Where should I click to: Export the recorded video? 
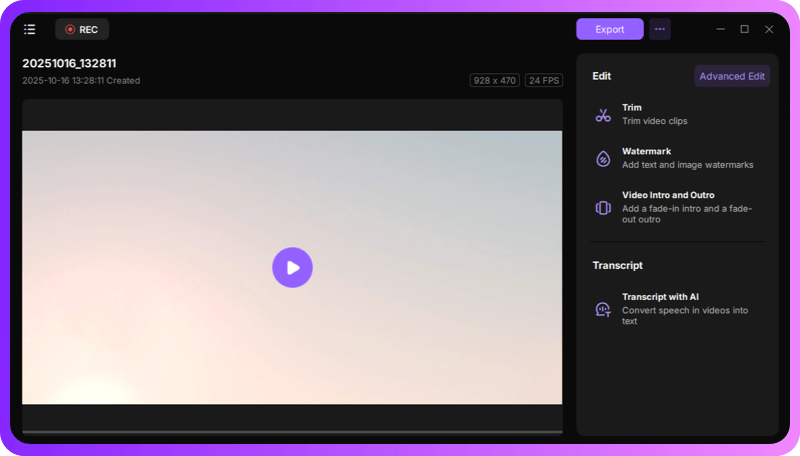point(610,29)
